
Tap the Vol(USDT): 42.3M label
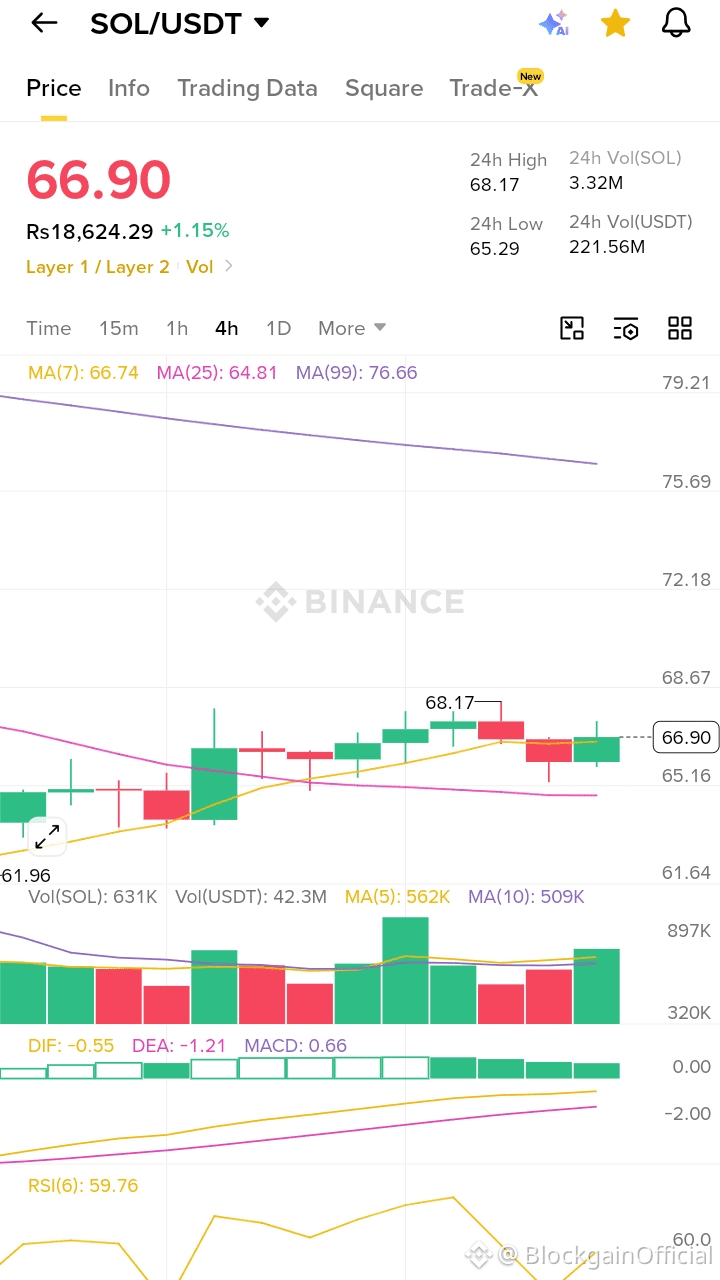(x=251, y=897)
